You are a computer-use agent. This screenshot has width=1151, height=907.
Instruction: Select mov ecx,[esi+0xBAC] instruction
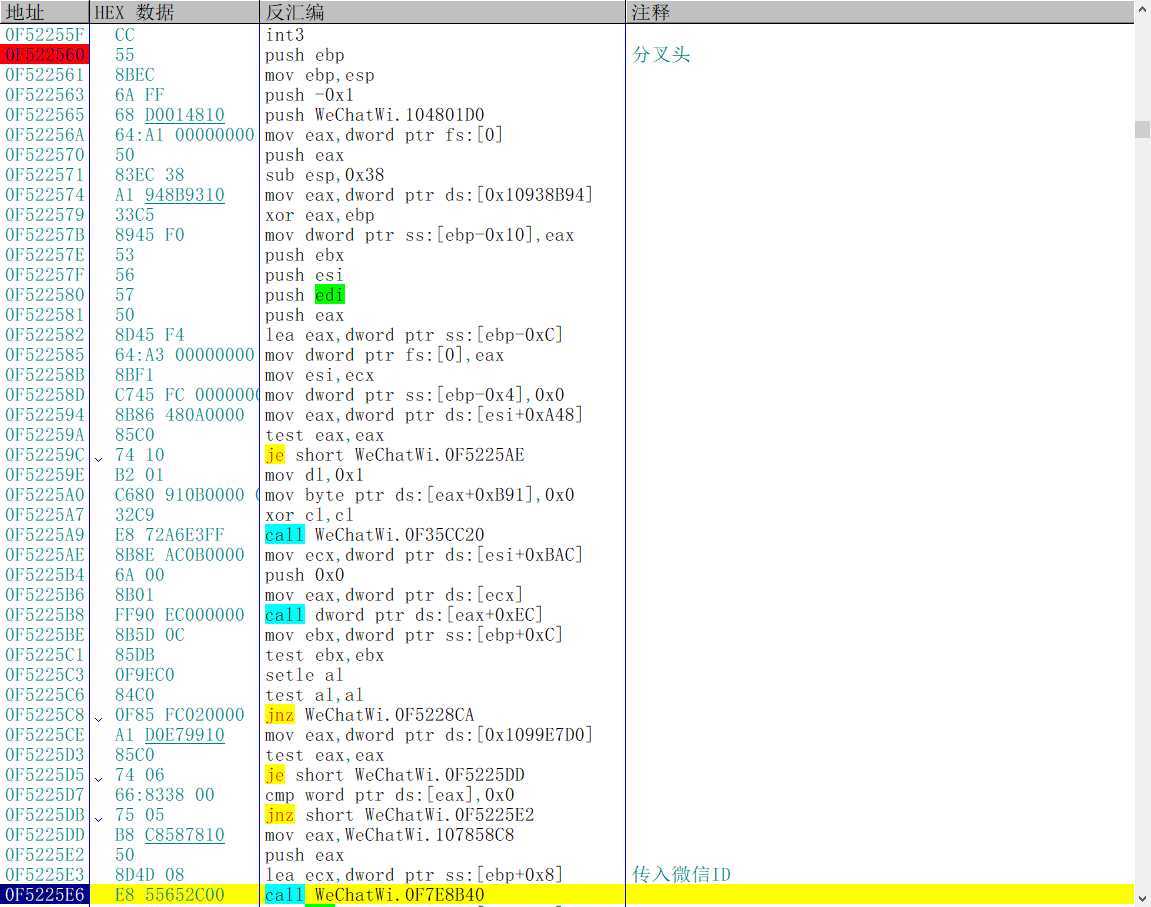(424, 555)
